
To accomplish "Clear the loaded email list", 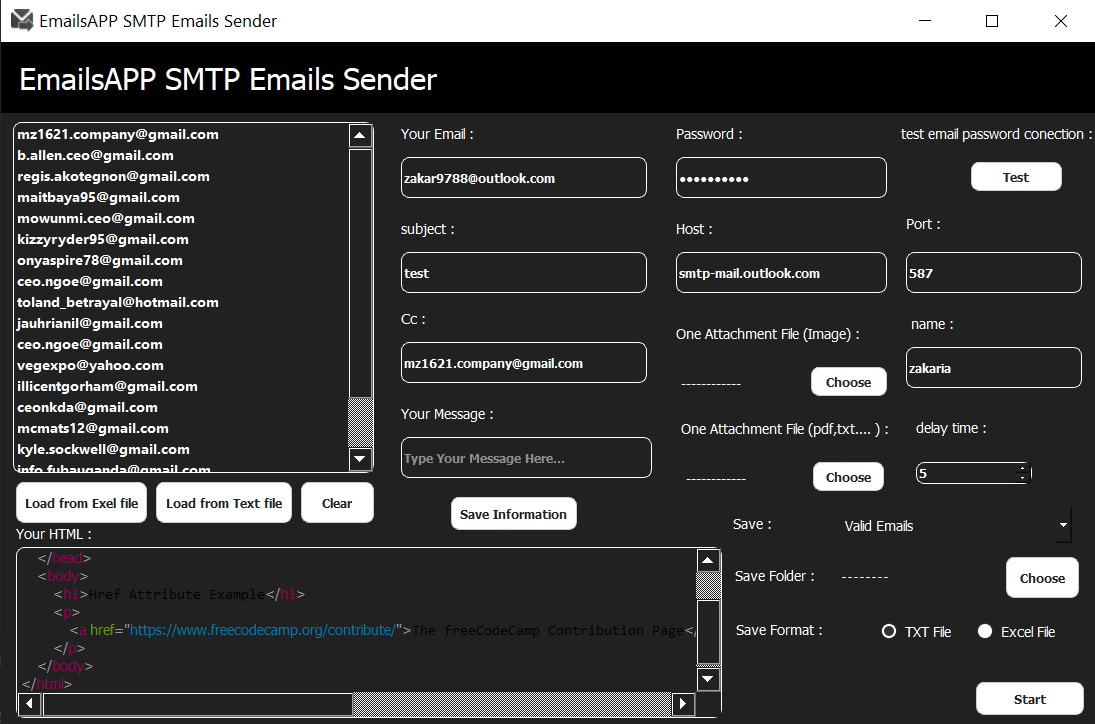I will point(337,502).
